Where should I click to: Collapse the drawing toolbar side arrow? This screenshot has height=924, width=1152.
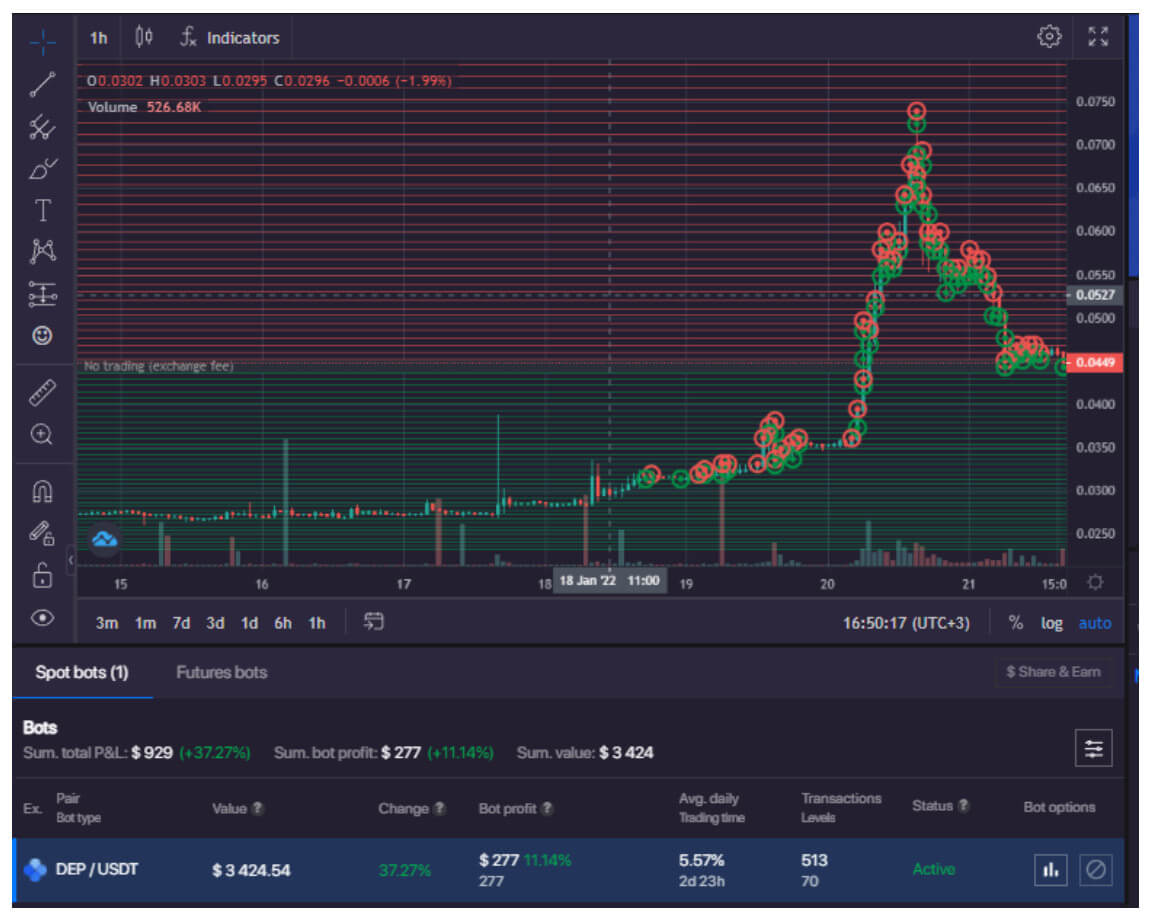(71, 560)
